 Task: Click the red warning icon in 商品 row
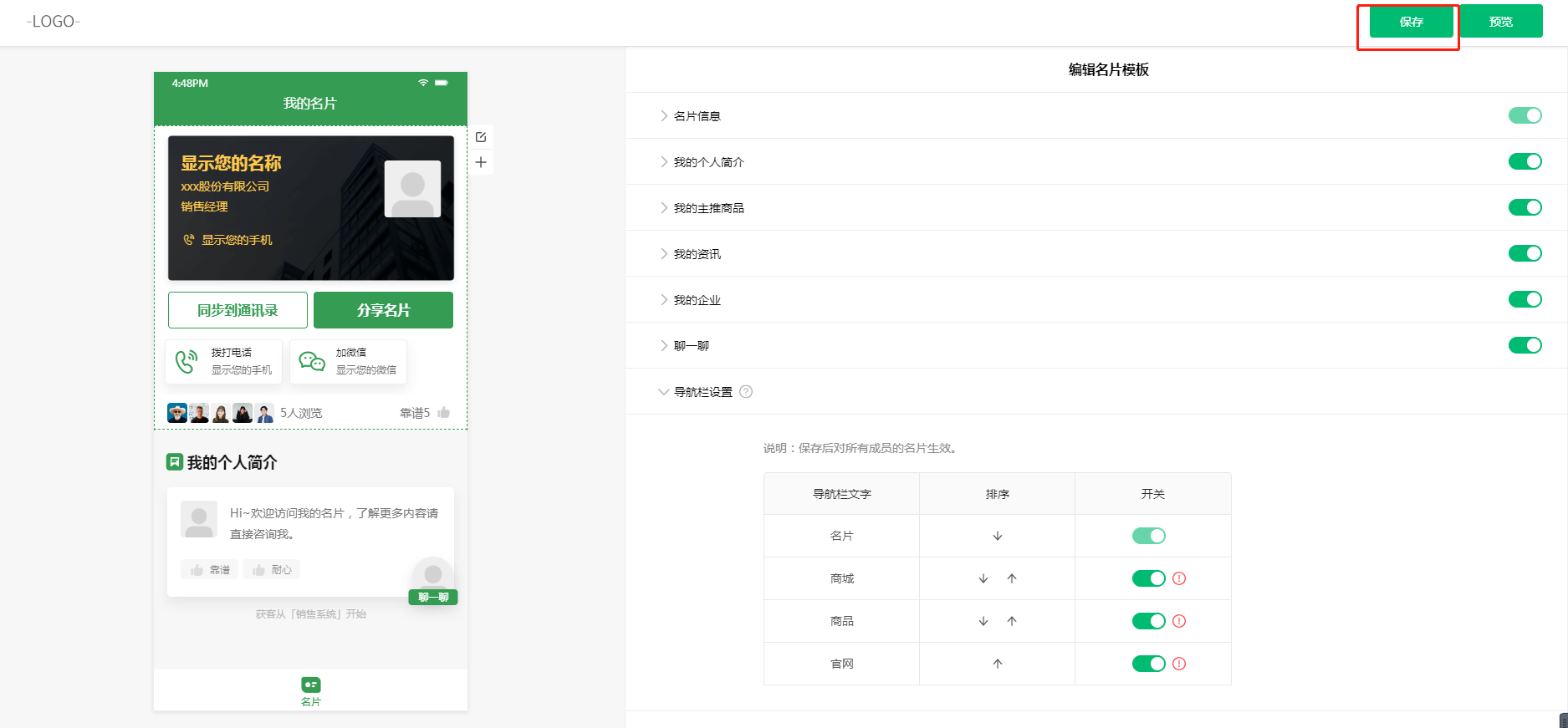[x=1179, y=621]
